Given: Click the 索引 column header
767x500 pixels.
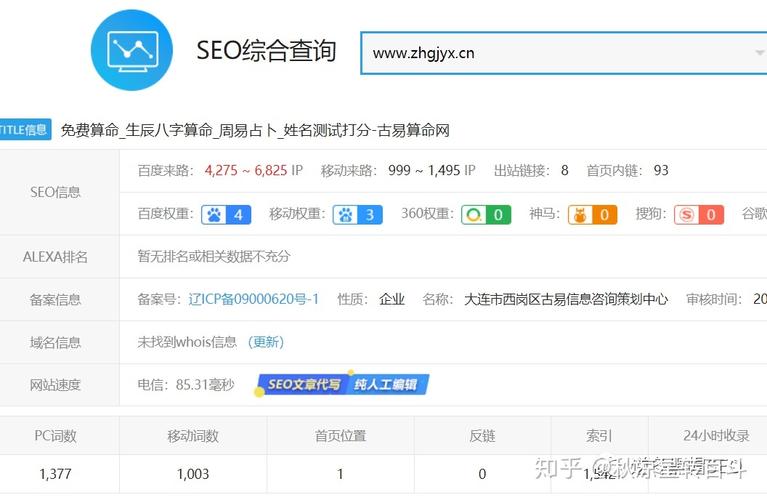Looking at the screenshot, I should click(x=599, y=435).
